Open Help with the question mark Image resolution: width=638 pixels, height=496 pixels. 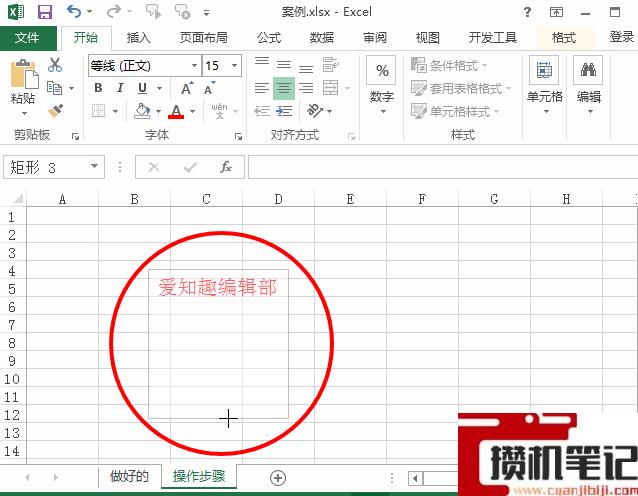pos(527,12)
